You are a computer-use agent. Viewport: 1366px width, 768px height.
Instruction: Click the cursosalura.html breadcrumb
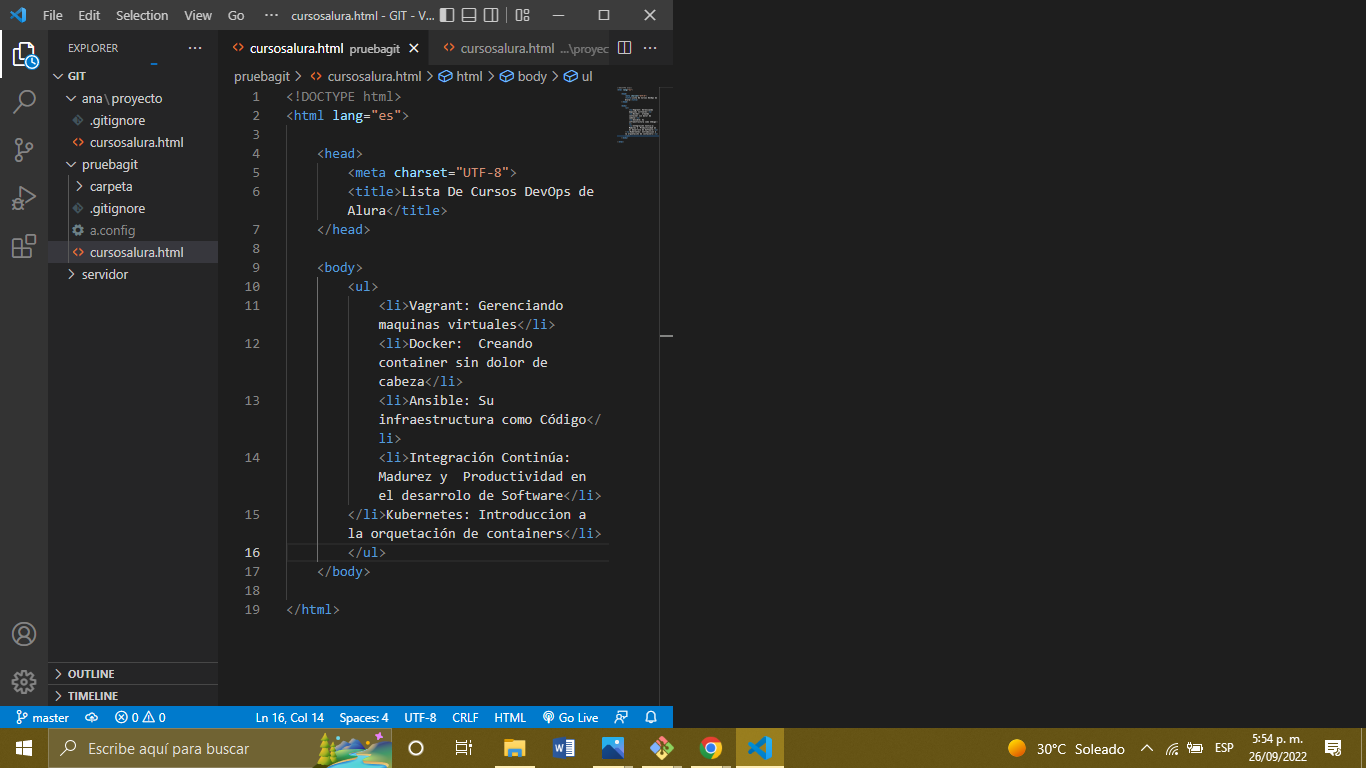point(366,76)
